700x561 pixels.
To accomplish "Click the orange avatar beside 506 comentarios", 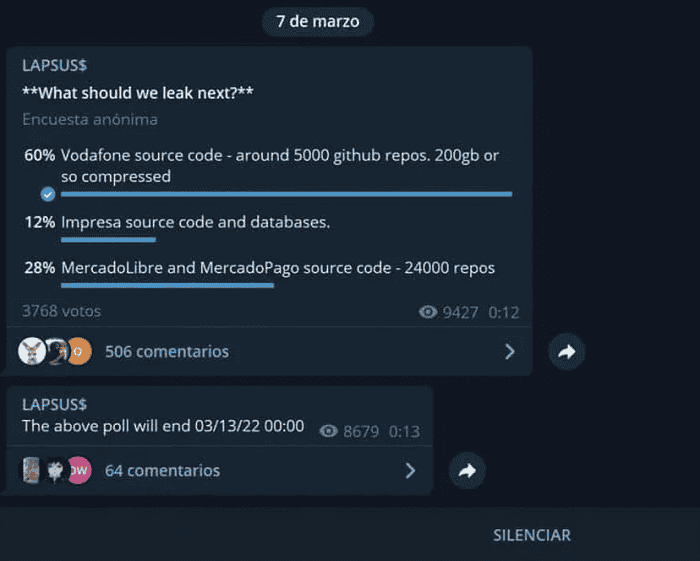I will (x=80, y=351).
